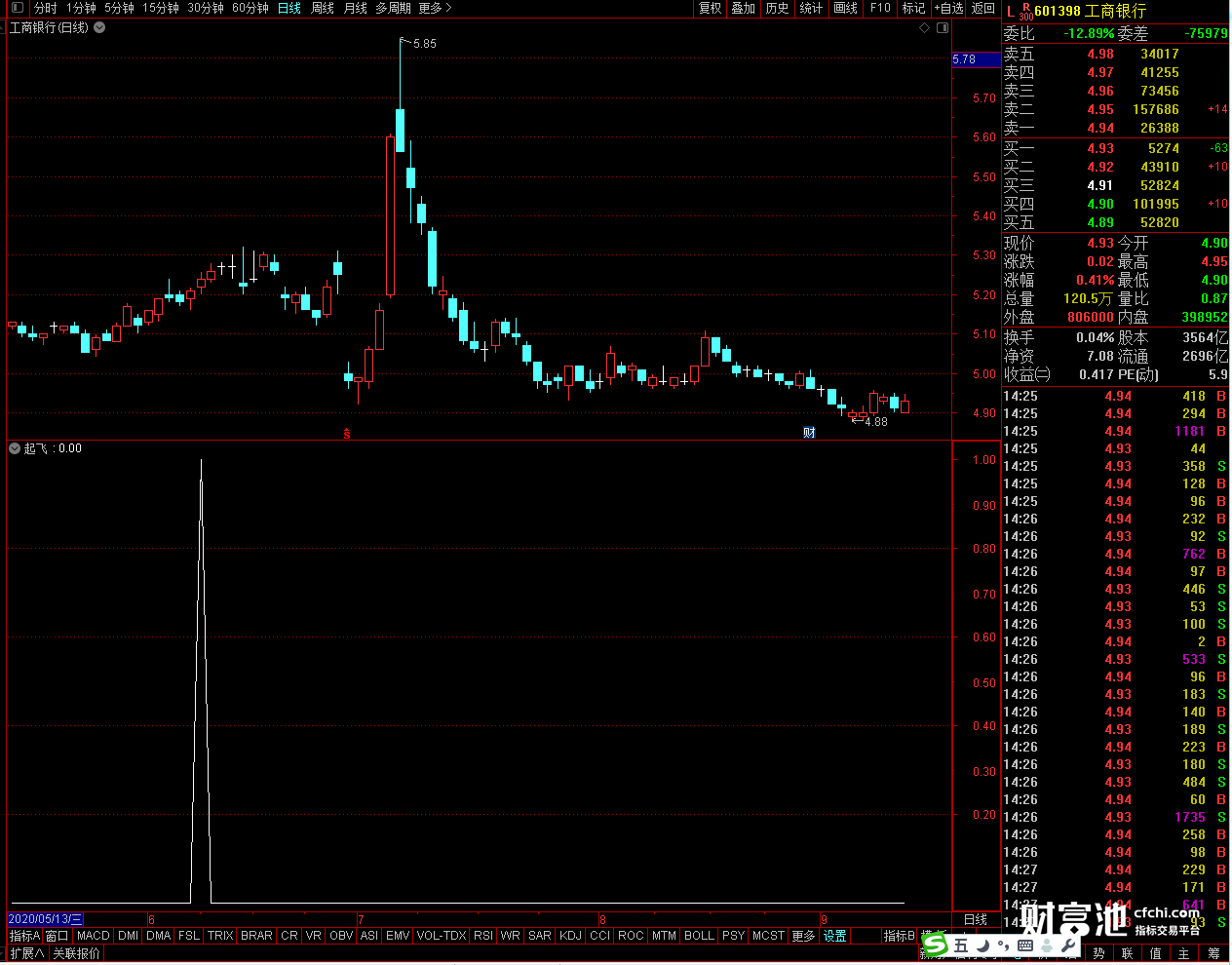Apply the MCST indicator
This screenshot has width=1232, height=965.
(768, 936)
